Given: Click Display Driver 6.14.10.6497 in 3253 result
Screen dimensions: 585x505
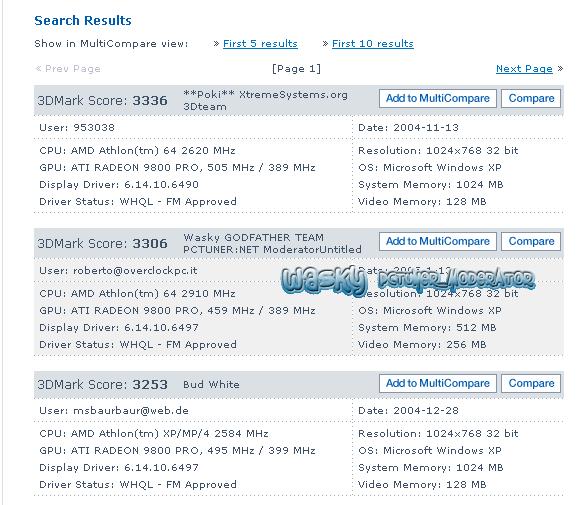Looking at the screenshot, I should point(119,468).
